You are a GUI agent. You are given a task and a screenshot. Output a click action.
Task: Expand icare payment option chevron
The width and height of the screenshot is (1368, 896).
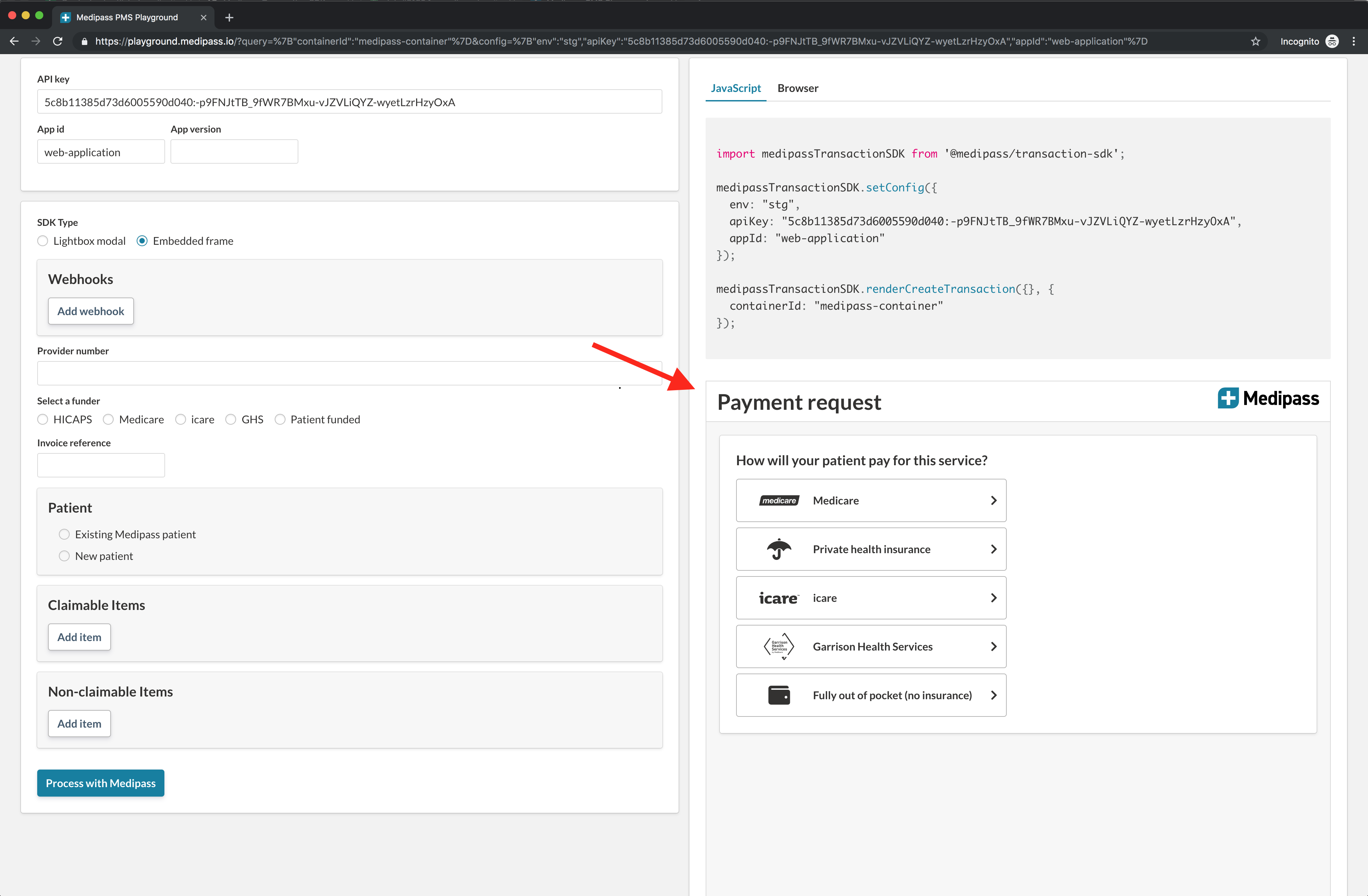point(993,598)
